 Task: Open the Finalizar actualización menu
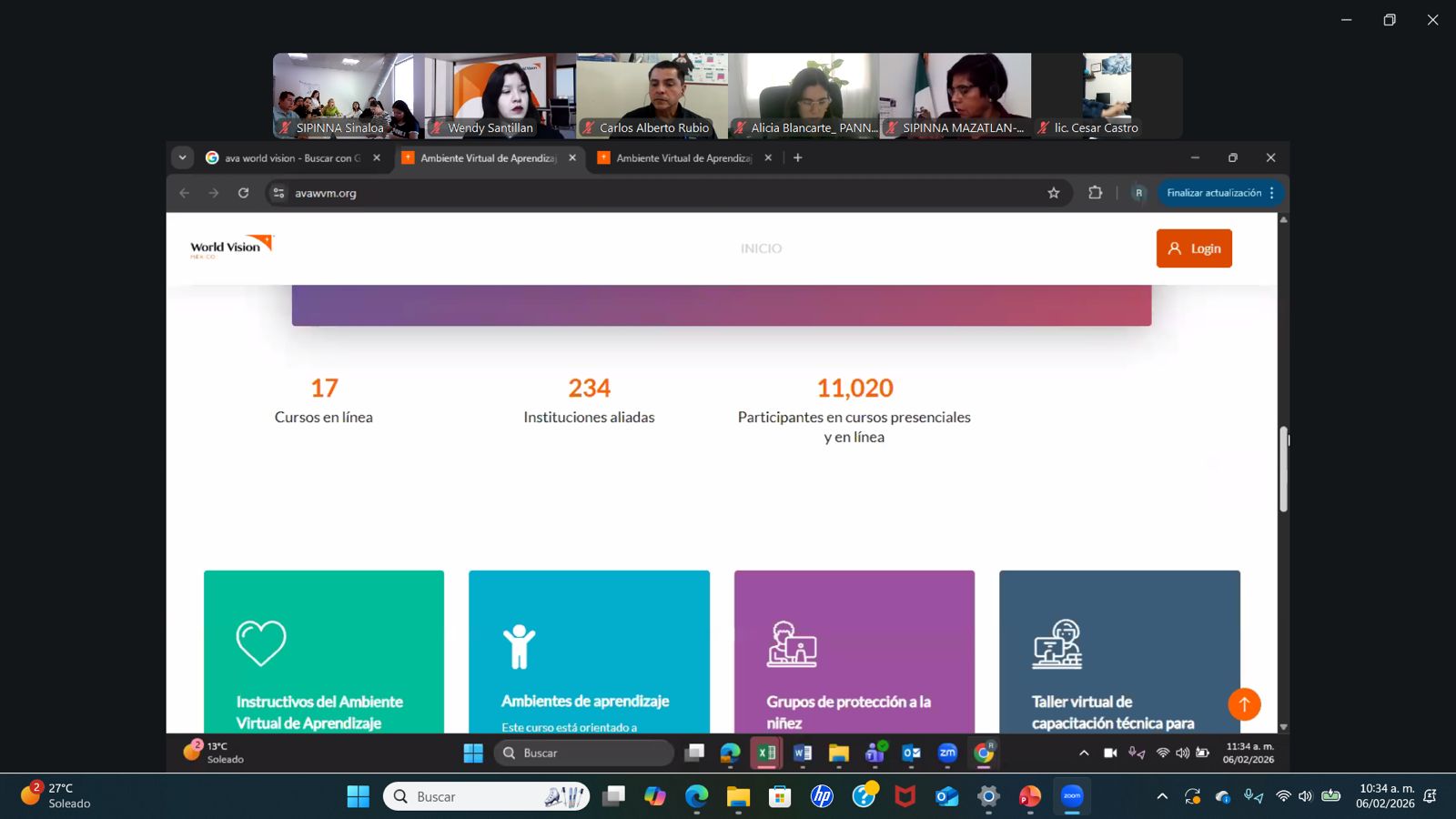(x=1220, y=193)
